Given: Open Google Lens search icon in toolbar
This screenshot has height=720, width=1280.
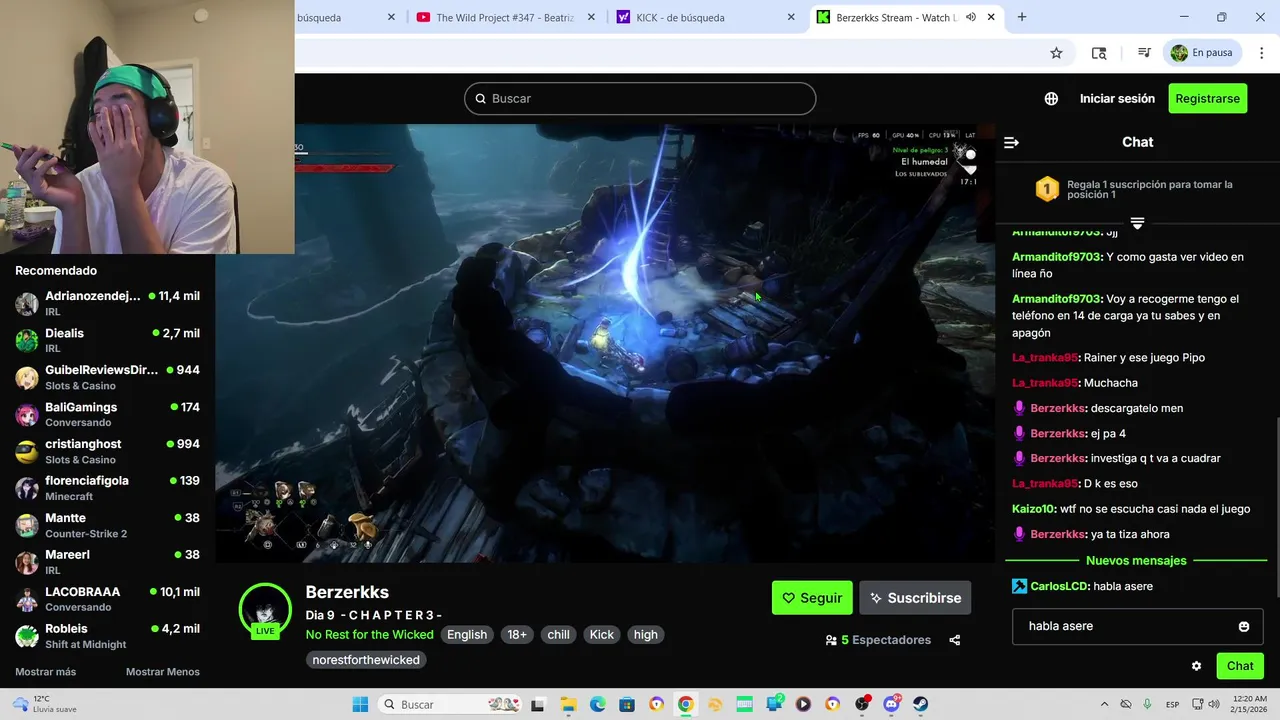Looking at the screenshot, I should tap(1099, 53).
